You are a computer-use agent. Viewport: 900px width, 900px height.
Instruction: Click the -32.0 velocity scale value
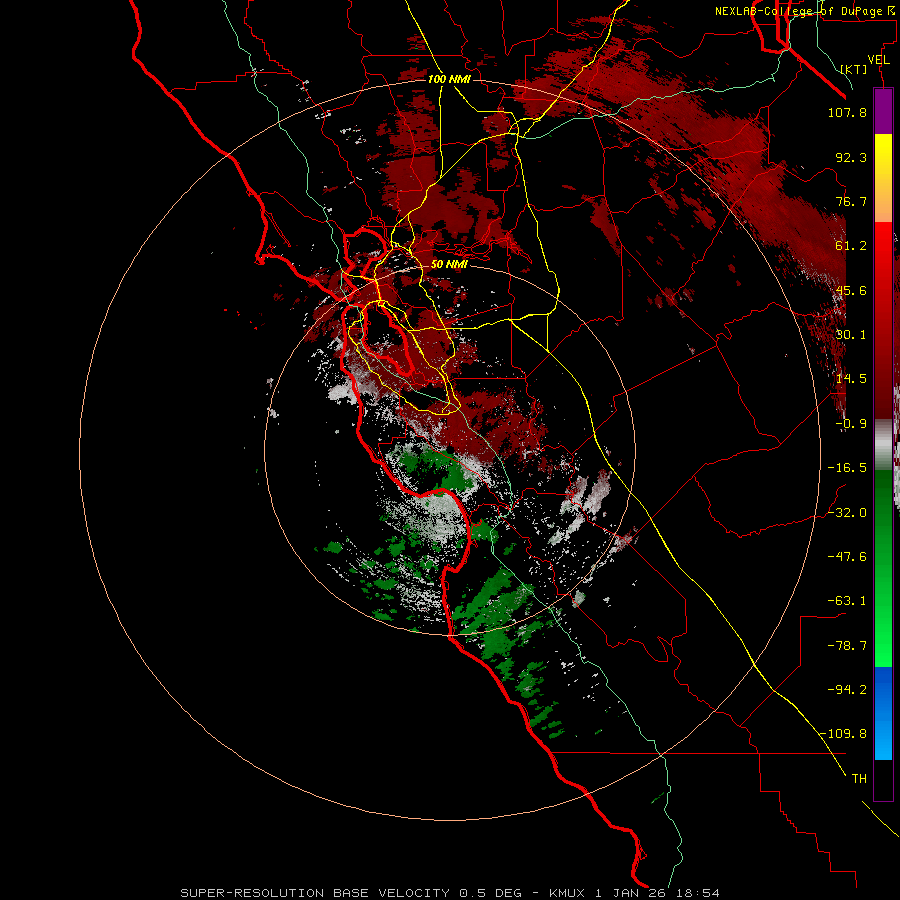[x=847, y=513]
